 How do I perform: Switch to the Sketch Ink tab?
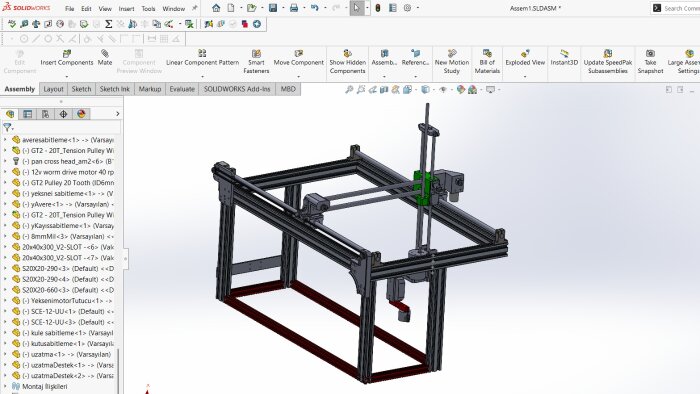pos(115,89)
